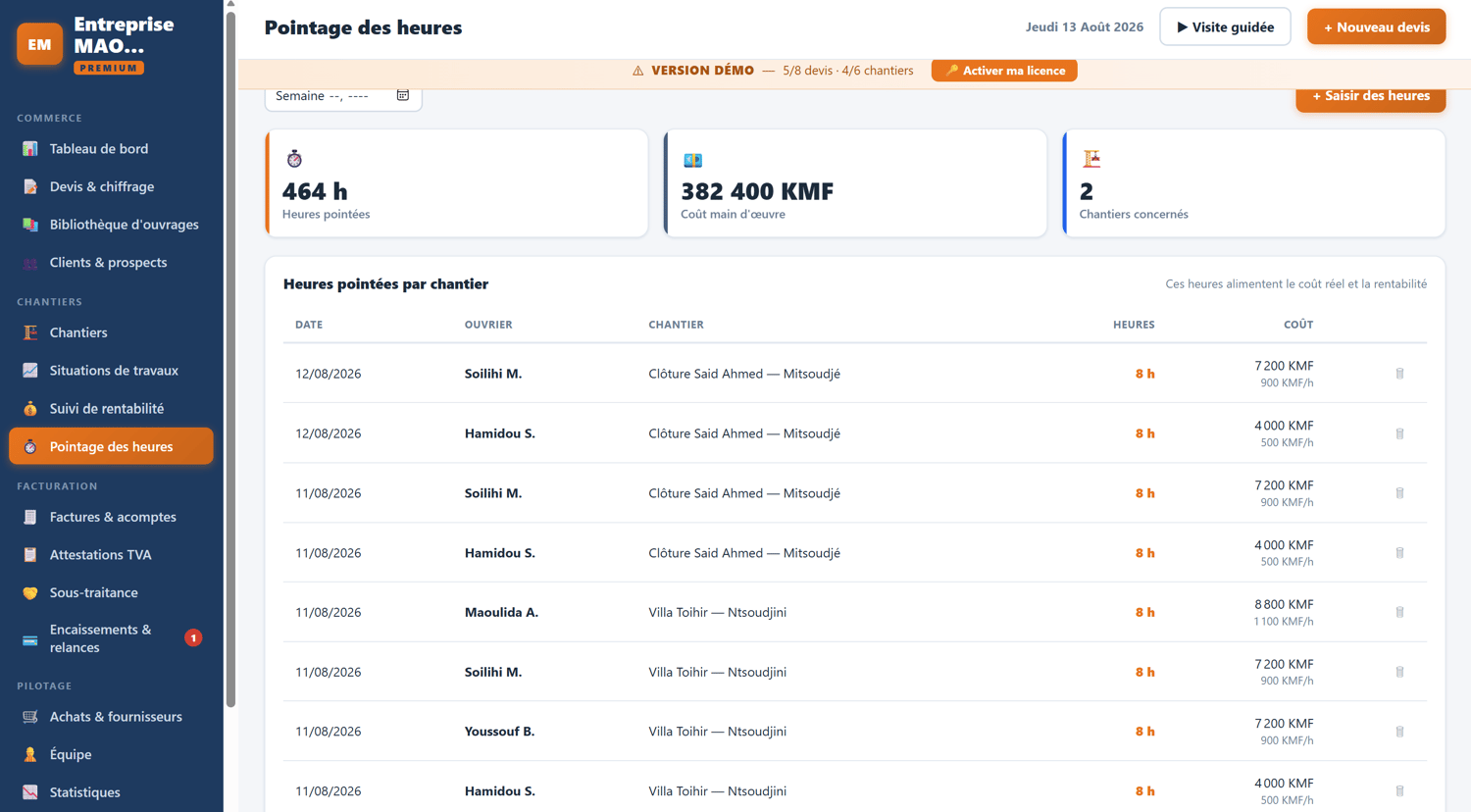Click Maoulida A. worker name

tap(501, 613)
